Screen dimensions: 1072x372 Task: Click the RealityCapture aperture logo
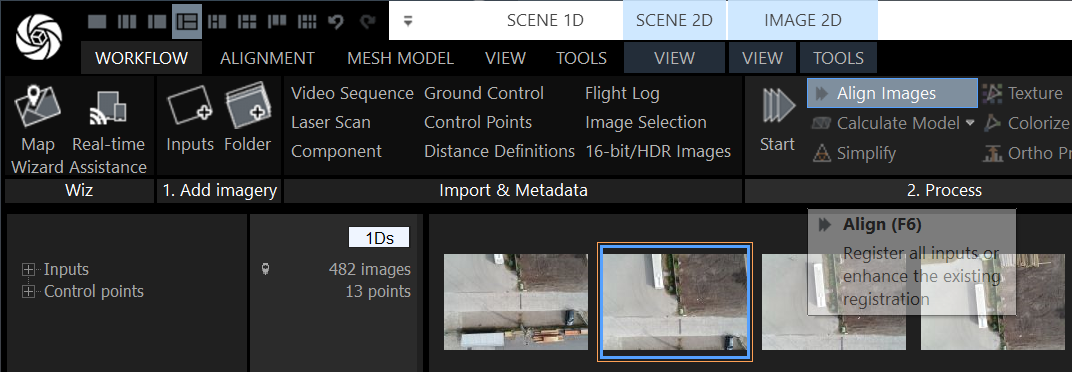click(x=39, y=36)
